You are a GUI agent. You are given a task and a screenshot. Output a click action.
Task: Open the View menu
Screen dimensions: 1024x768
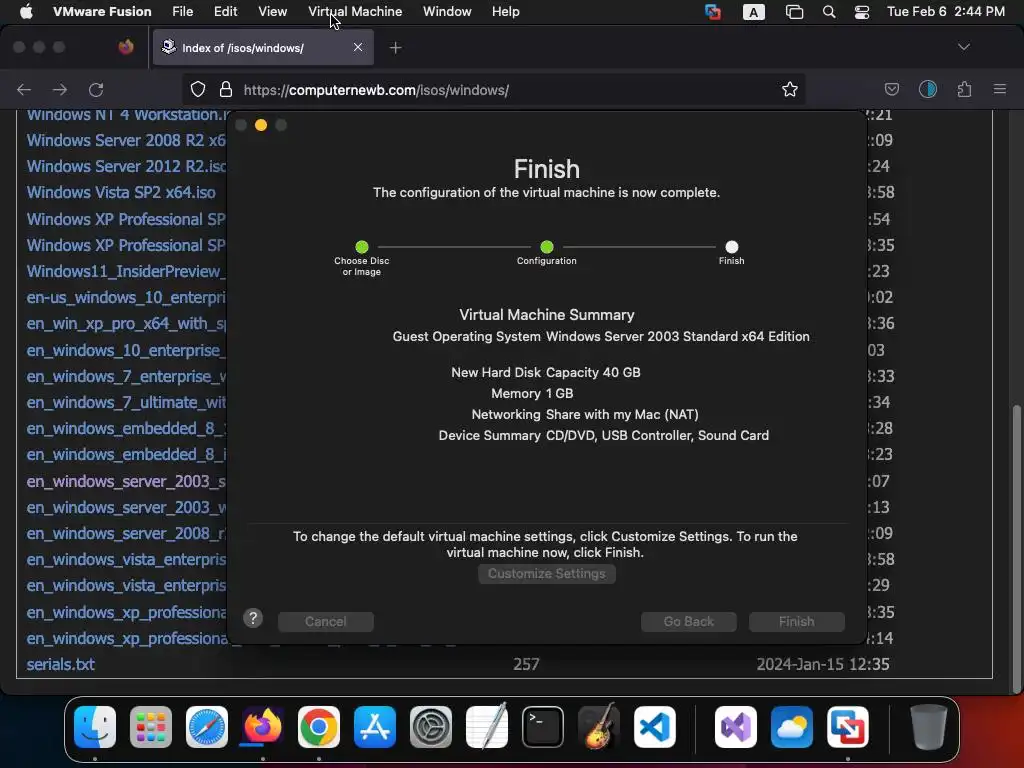click(x=272, y=12)
